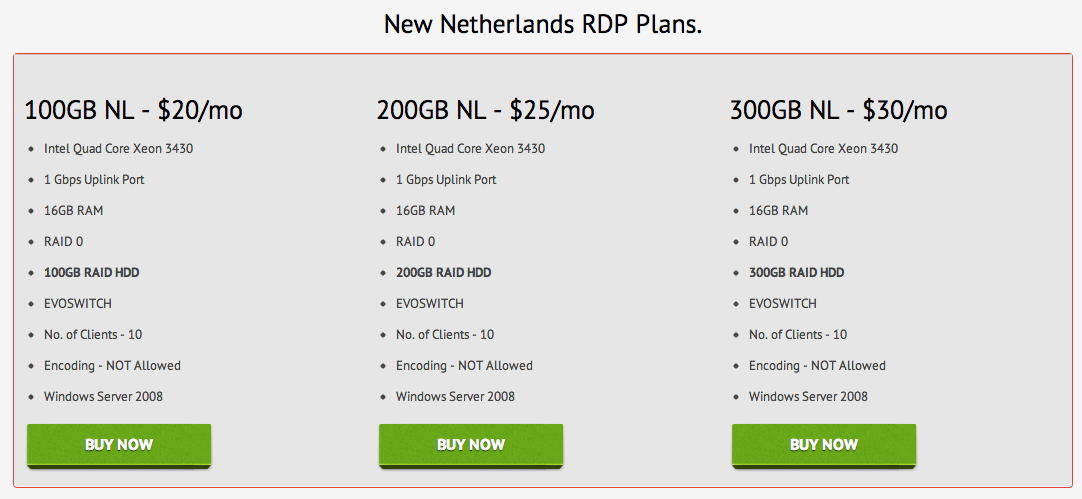Select the "100GB NL - $20/mo" plan title
1082x499 pixels.
133,110
